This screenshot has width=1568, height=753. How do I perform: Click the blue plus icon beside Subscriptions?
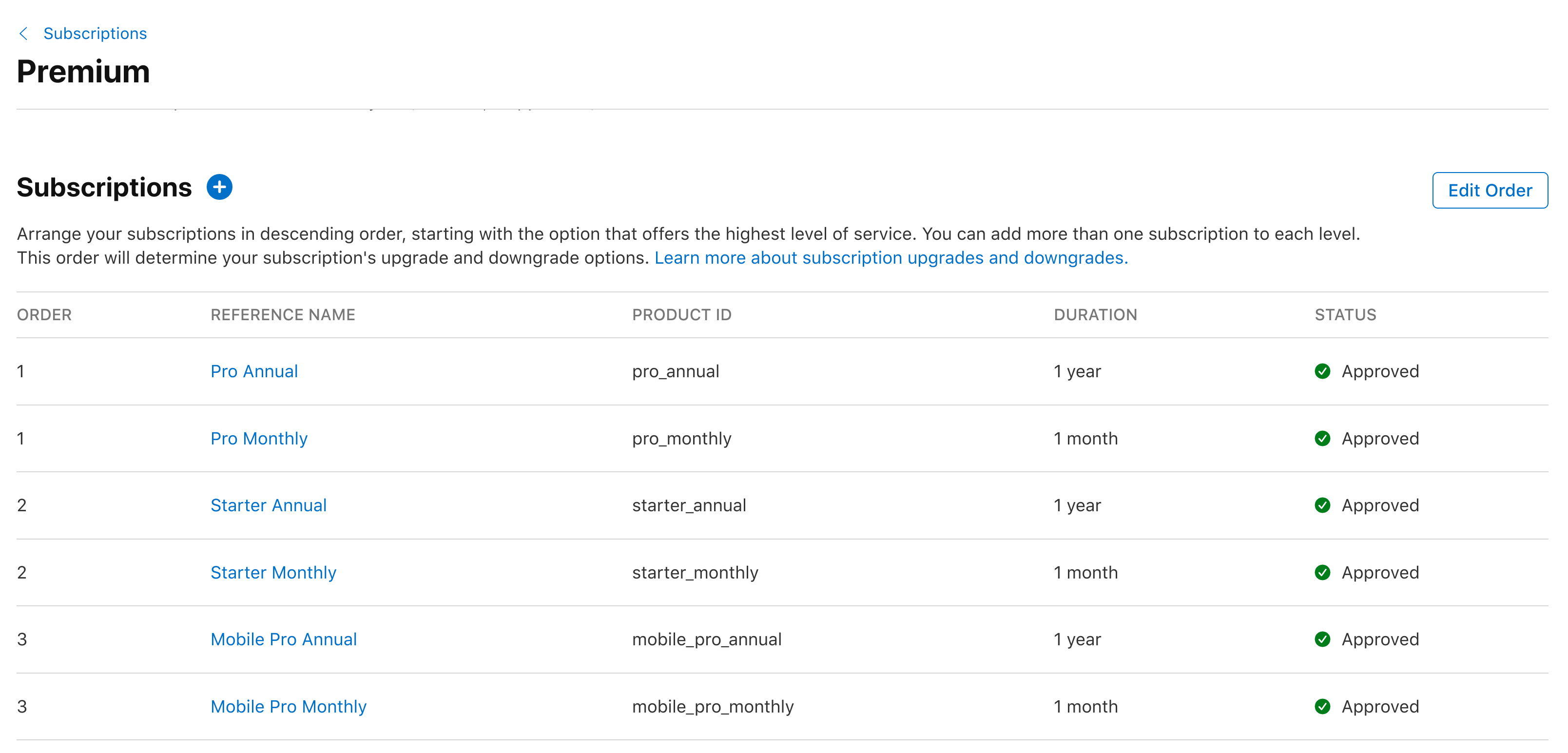coord(219,187)
